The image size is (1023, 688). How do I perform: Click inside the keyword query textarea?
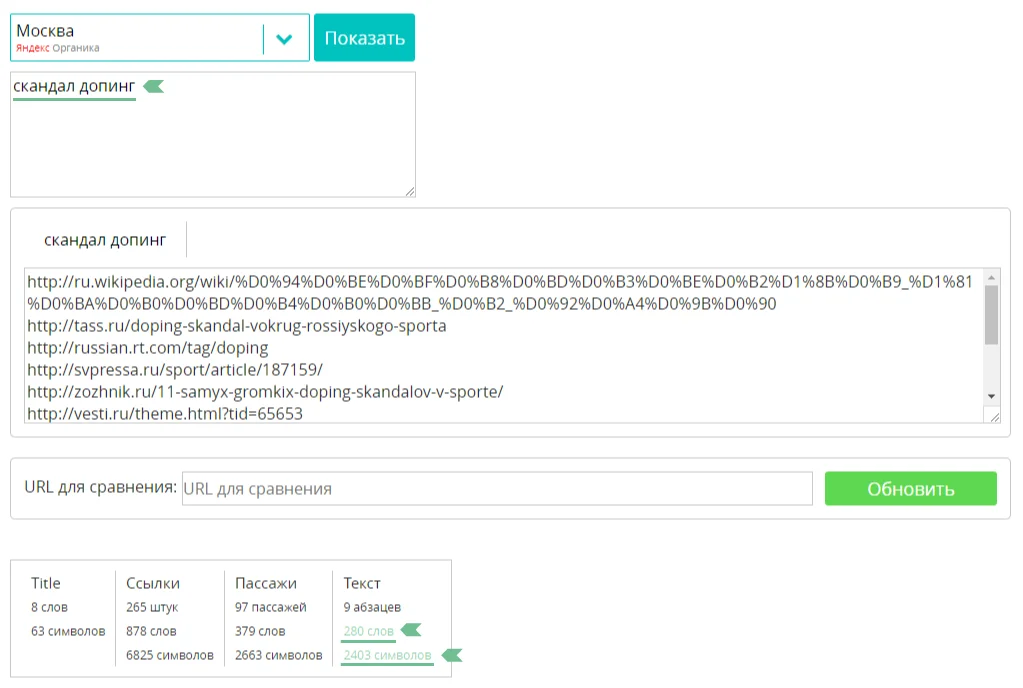tap(212, 145)
